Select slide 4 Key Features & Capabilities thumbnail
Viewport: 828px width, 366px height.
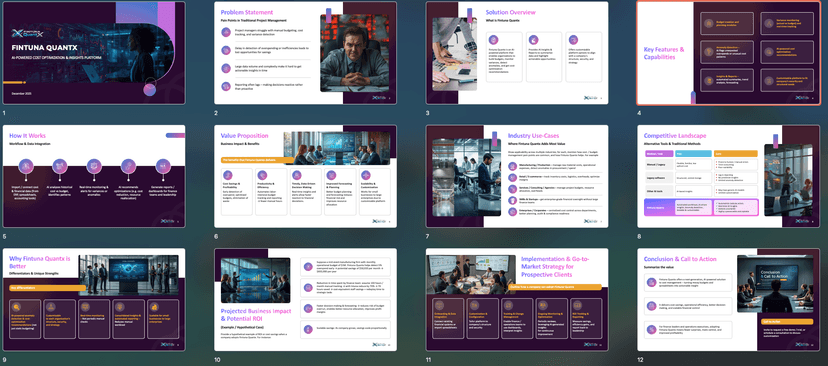tap(729, 53)
